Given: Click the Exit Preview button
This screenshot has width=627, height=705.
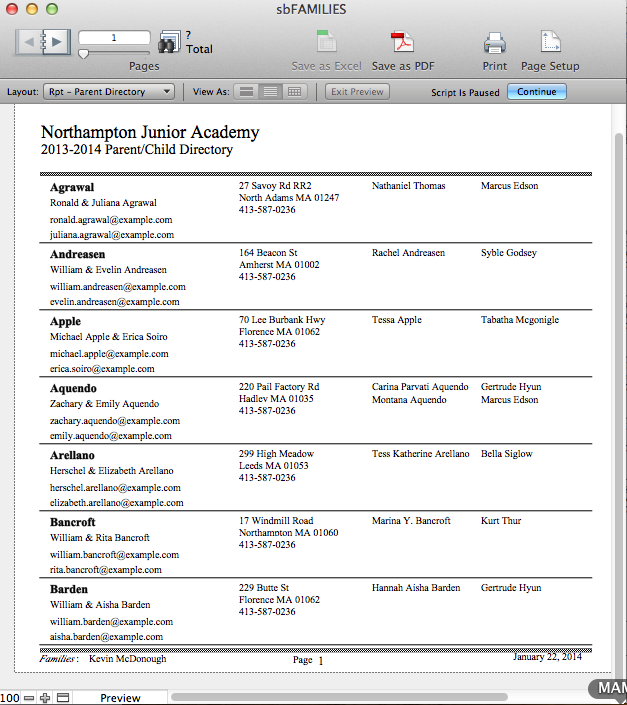Looking at the screenshot, I should click(x=357, y=92).
